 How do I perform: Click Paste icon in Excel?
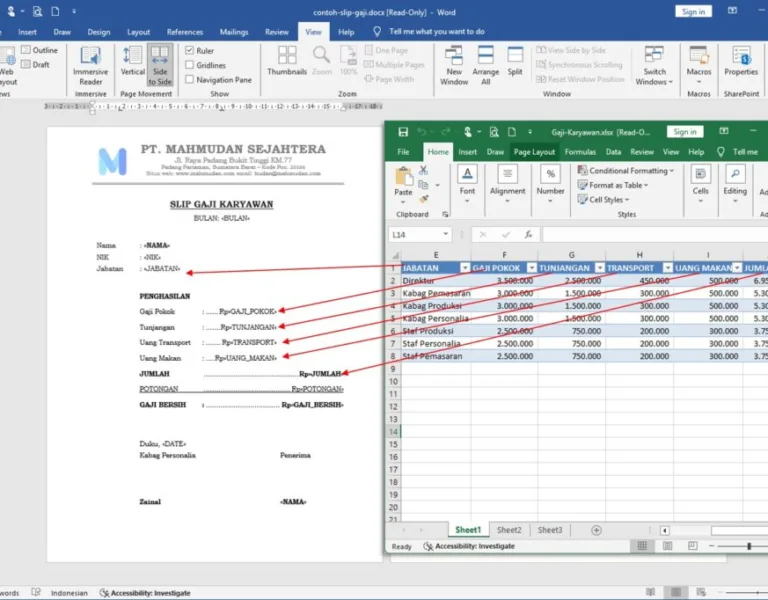[404, 177]
